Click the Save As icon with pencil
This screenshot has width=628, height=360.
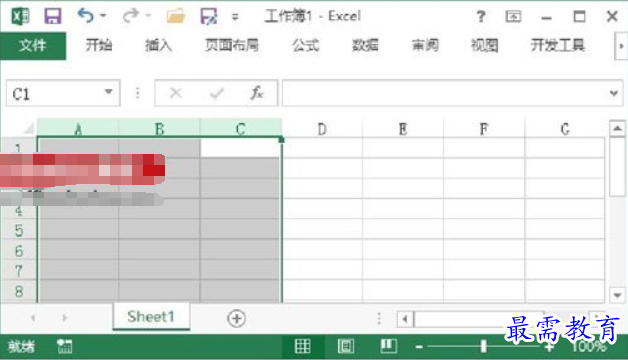coord(208,16)
